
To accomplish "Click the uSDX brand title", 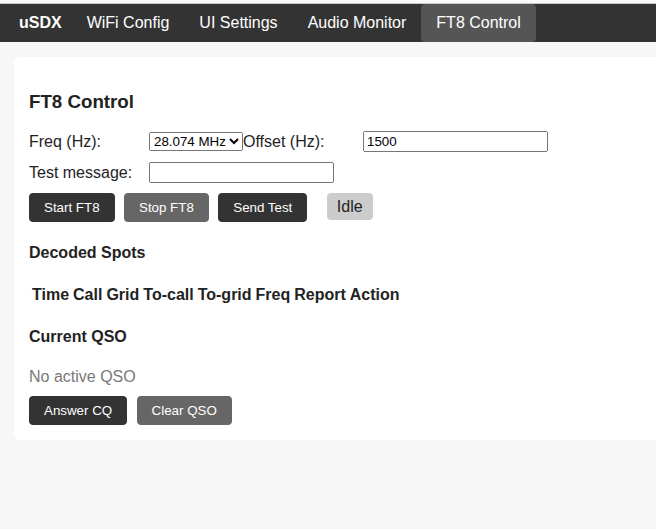I will pos(40,22).
